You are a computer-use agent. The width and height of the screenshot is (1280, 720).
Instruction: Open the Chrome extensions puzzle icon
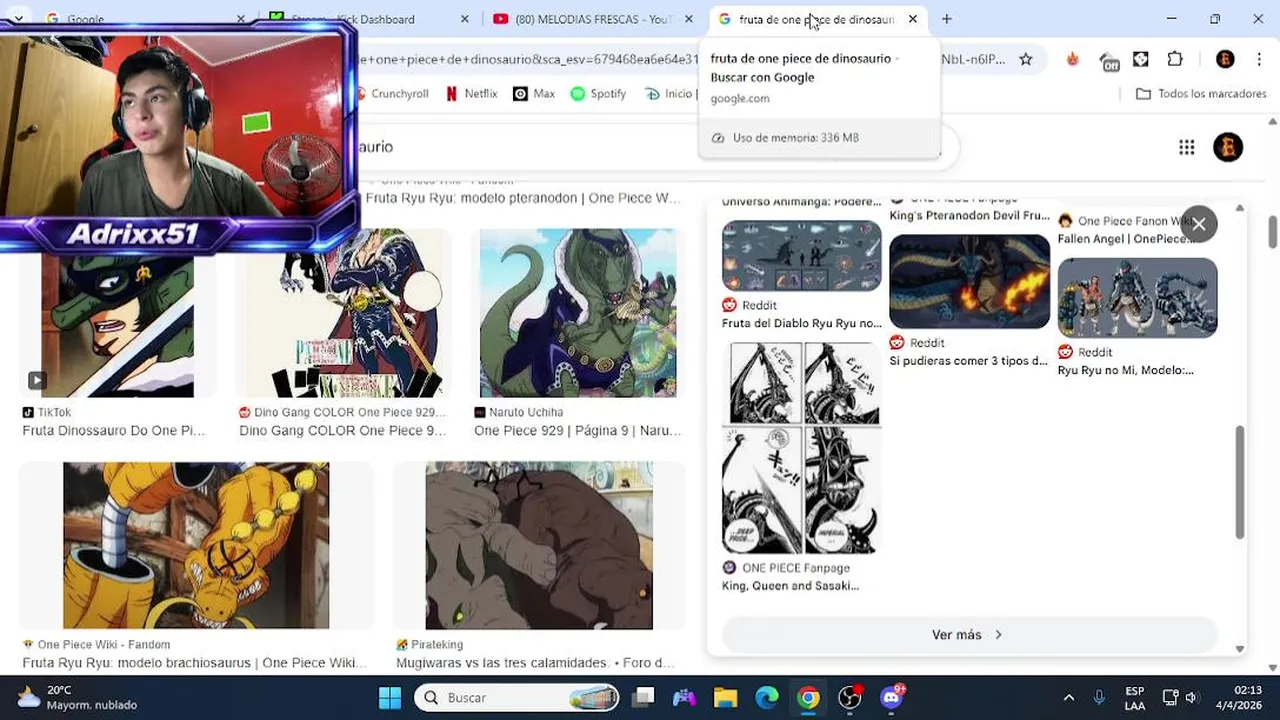pyautogui.click(x=1175, y=59)
